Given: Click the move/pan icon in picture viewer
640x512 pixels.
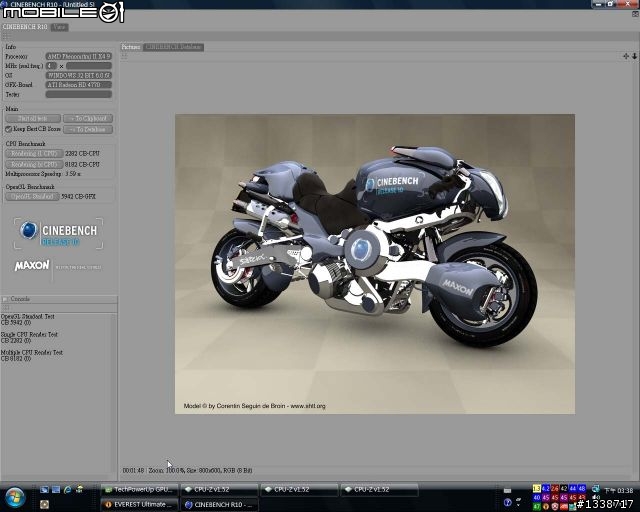Looking at the screenshot, I should [626, 56].
